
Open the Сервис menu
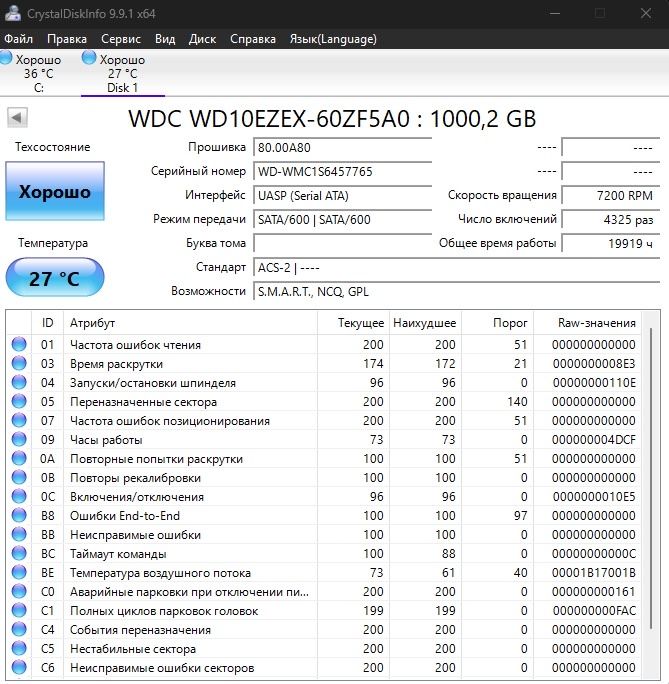[121, 39]
